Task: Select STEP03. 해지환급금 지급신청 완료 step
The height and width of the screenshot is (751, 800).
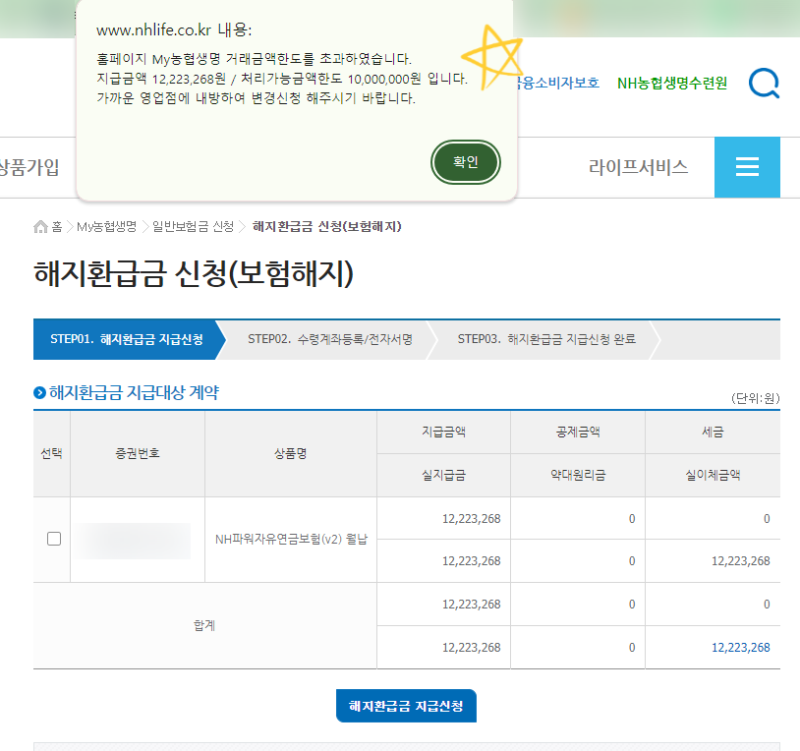Action: click(x=546, y=339)
